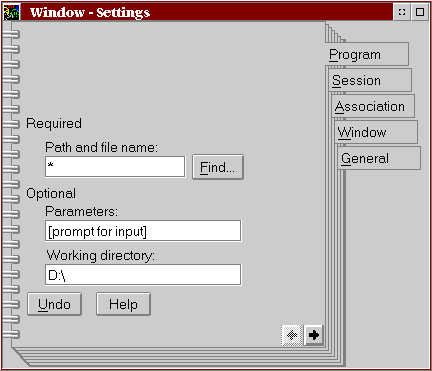This screenshot has width=432, height=371.
Task: Focus the Path and file name field
Action: tap(115, 166)
